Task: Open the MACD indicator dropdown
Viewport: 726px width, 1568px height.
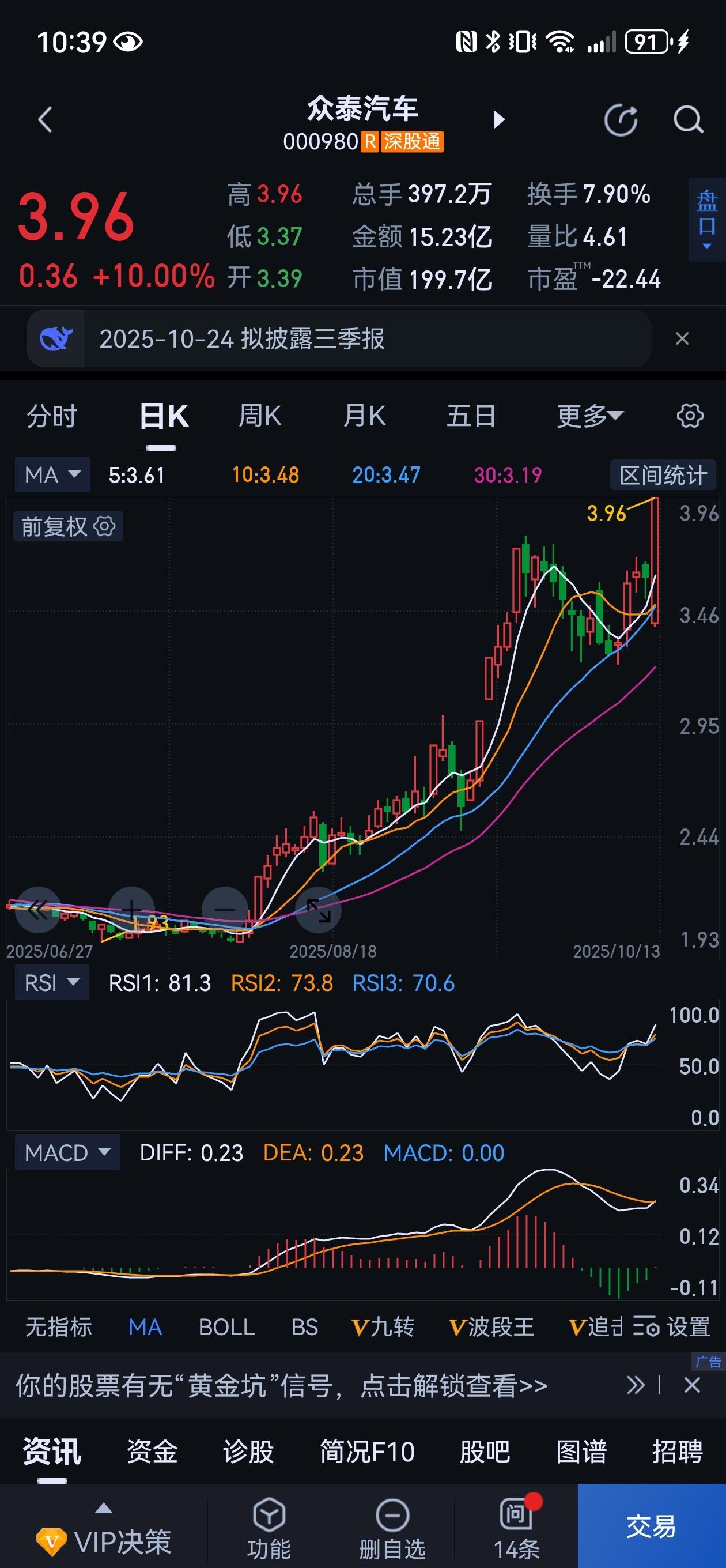Action: tap(67, 1153)
